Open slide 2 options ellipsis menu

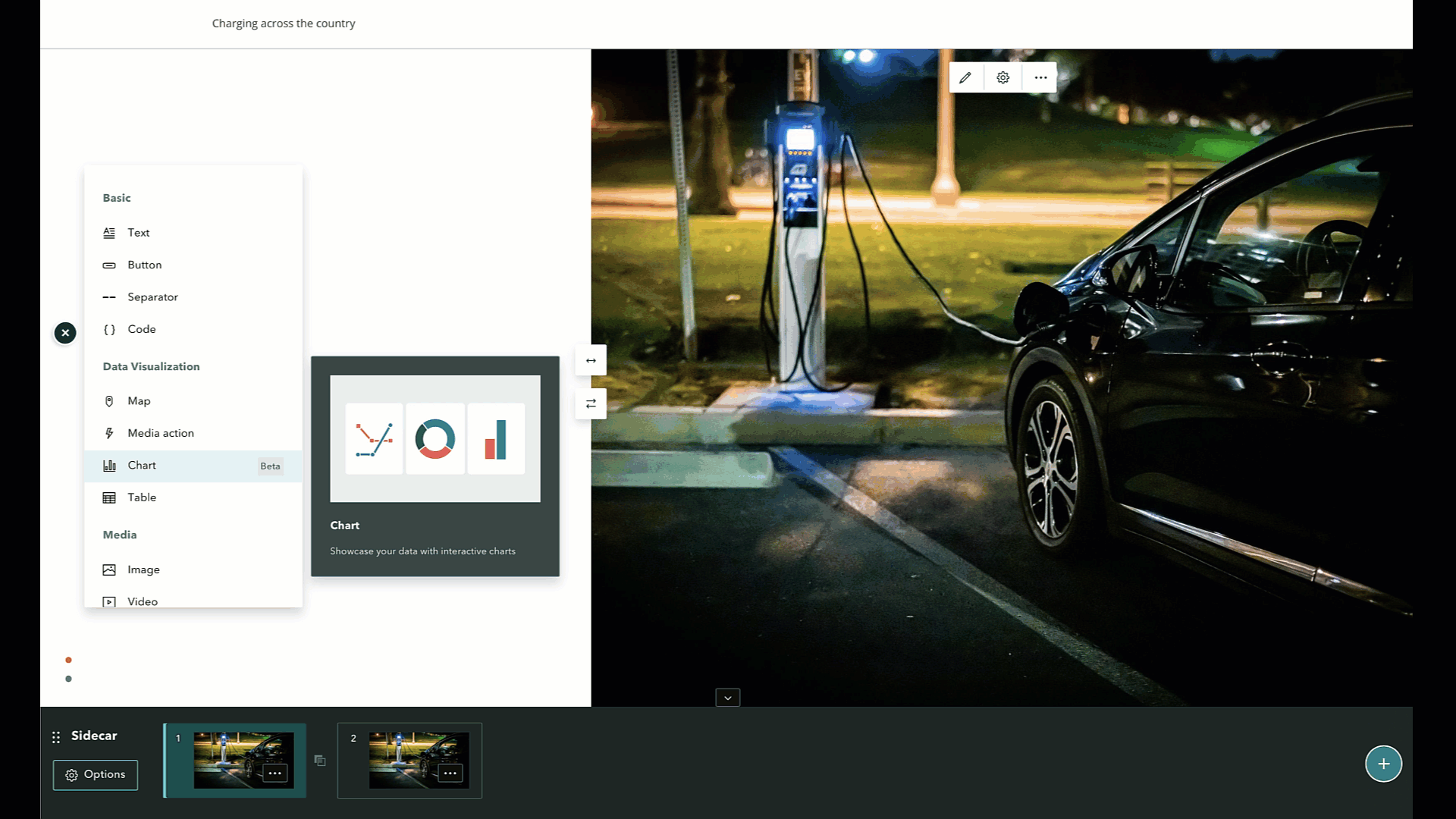pyautogui.click(x=450, y=773)
